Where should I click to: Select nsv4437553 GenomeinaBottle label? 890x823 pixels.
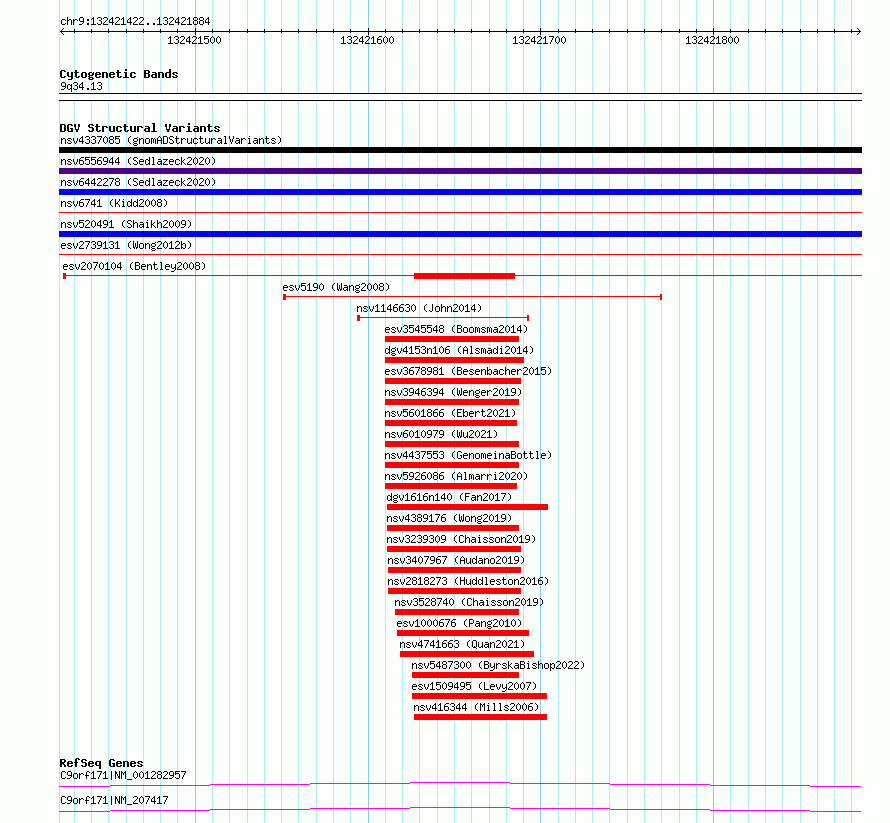[468, 455]
